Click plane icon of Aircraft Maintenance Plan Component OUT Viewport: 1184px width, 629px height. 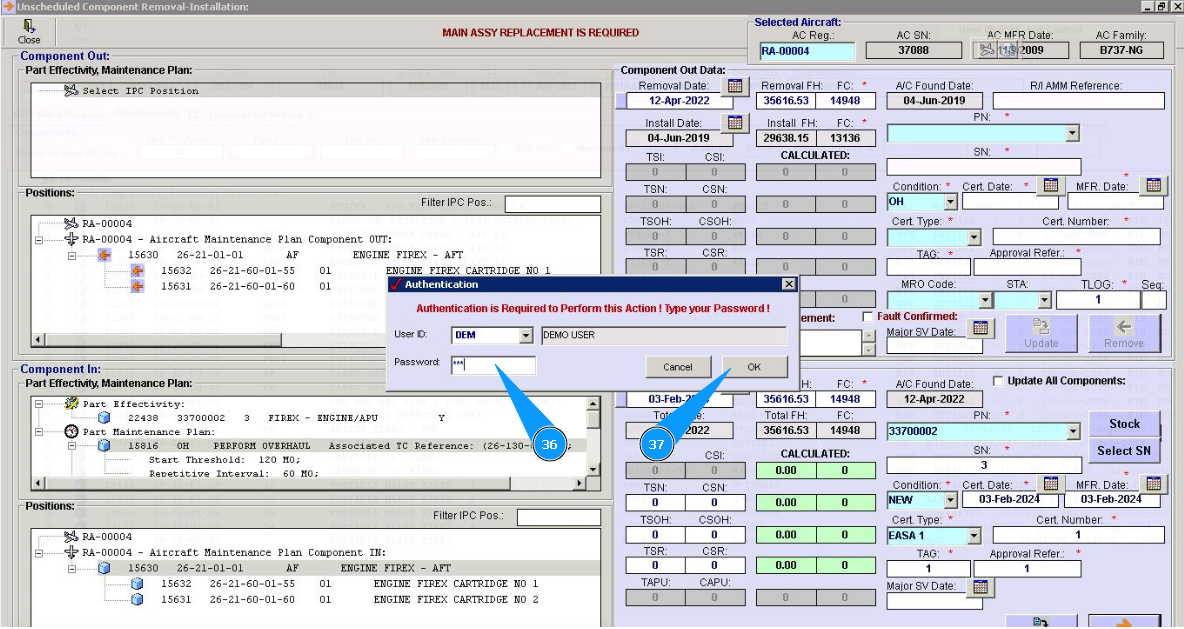[x=71, y=239]
